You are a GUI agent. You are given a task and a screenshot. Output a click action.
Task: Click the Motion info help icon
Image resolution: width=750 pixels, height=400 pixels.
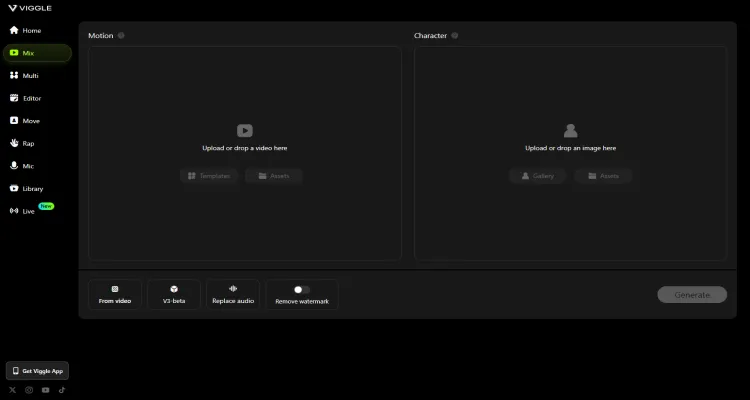tap(121, 35)
